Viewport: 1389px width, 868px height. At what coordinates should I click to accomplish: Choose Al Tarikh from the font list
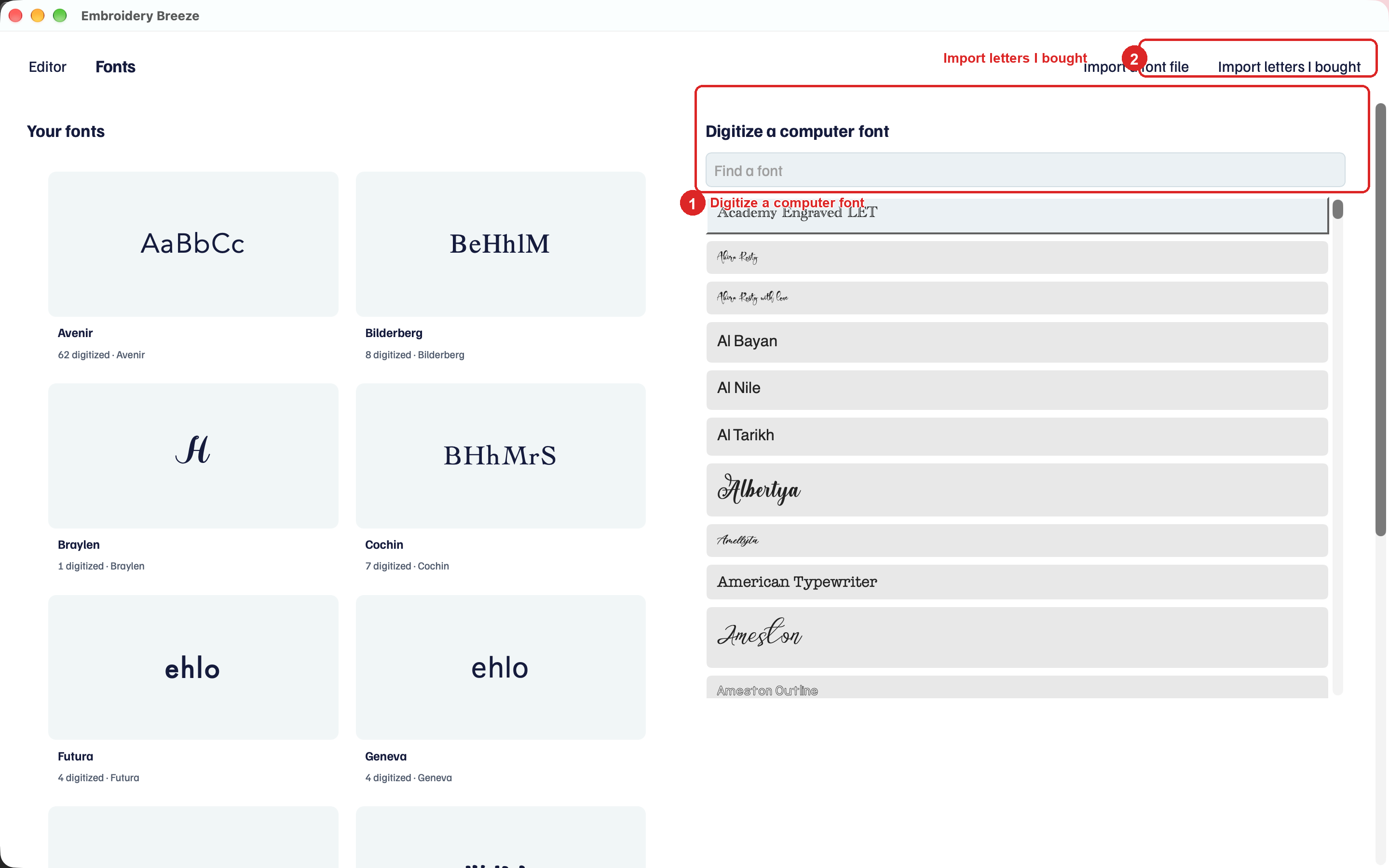pos(1017,436)
